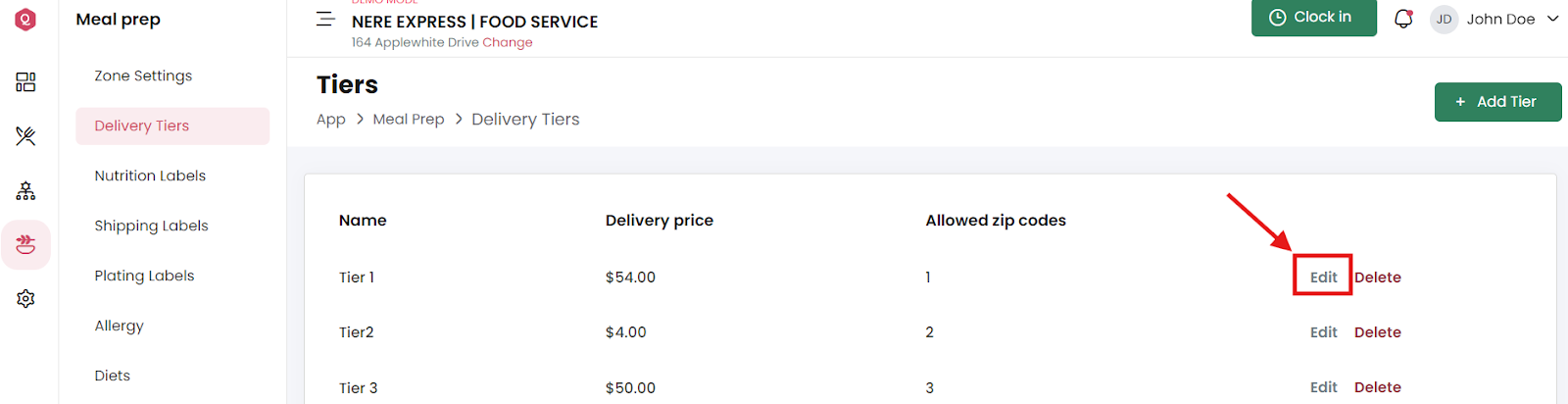Click the Change address link
This screenshot has width=1568, height=404.
pos(508,42)
